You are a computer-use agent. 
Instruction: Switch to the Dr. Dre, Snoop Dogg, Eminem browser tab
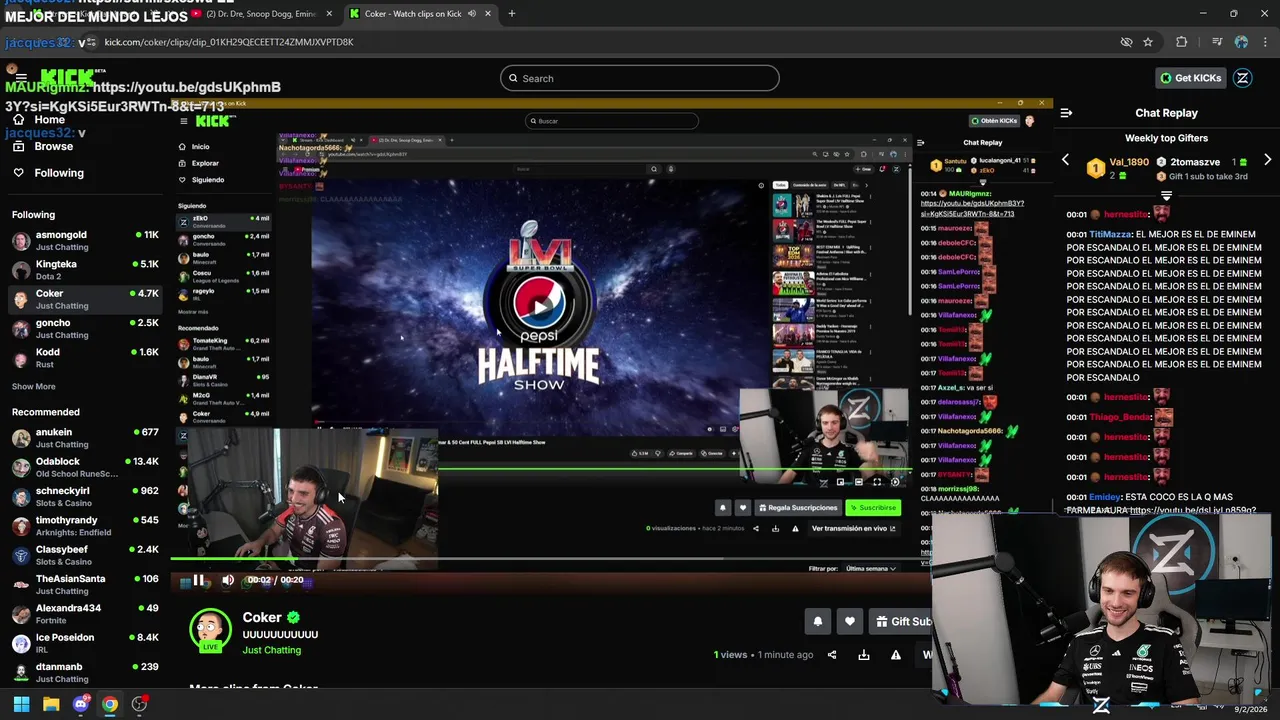click(262, 14)
